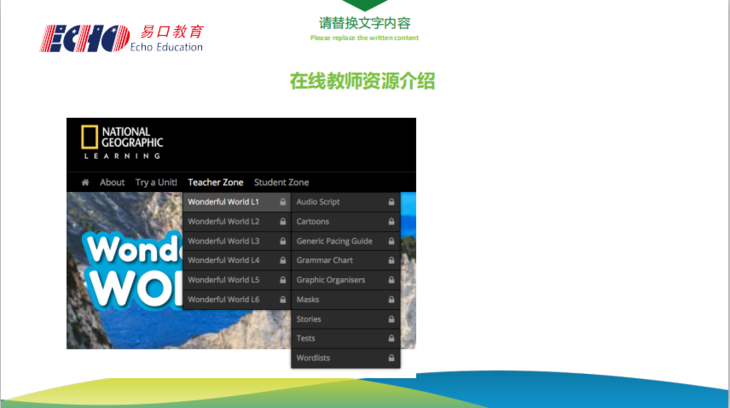Select the 在线教师资源介绍 slide heading
This screenshot has height=408, width=730.
(x=363, y=81)
